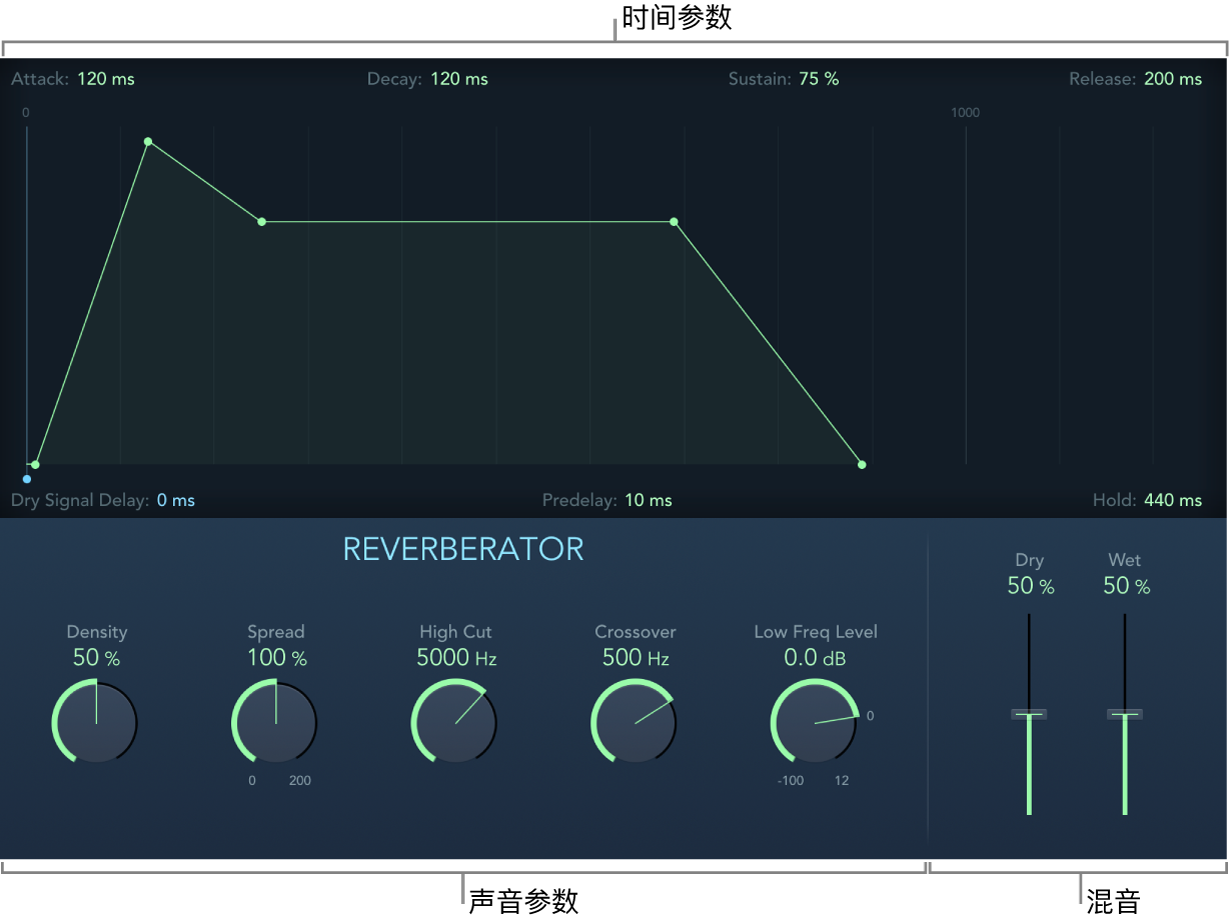Click the Dry fader handle
The image size is (1229, 923).
coord(1029,713)
